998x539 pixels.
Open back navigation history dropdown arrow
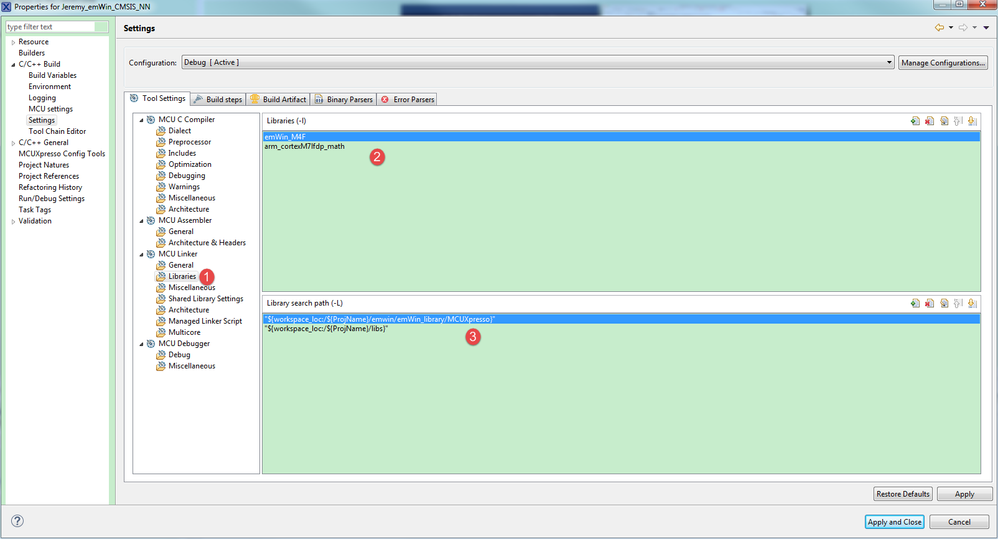click(x=951, y=27)
